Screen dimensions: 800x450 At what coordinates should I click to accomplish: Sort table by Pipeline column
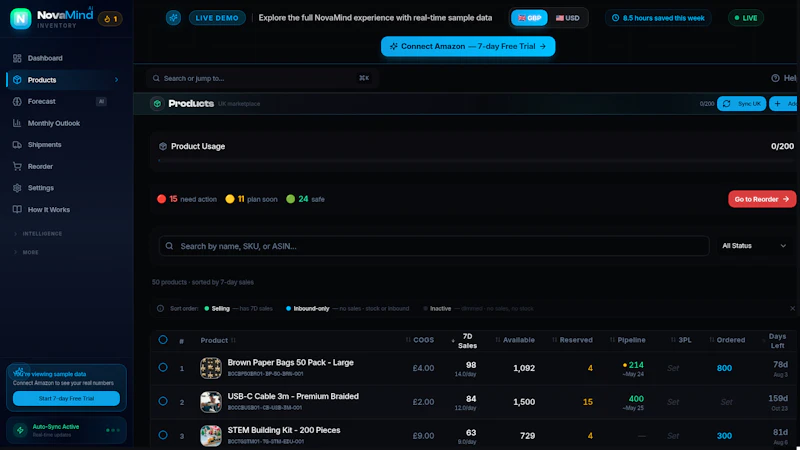[628, 340]
